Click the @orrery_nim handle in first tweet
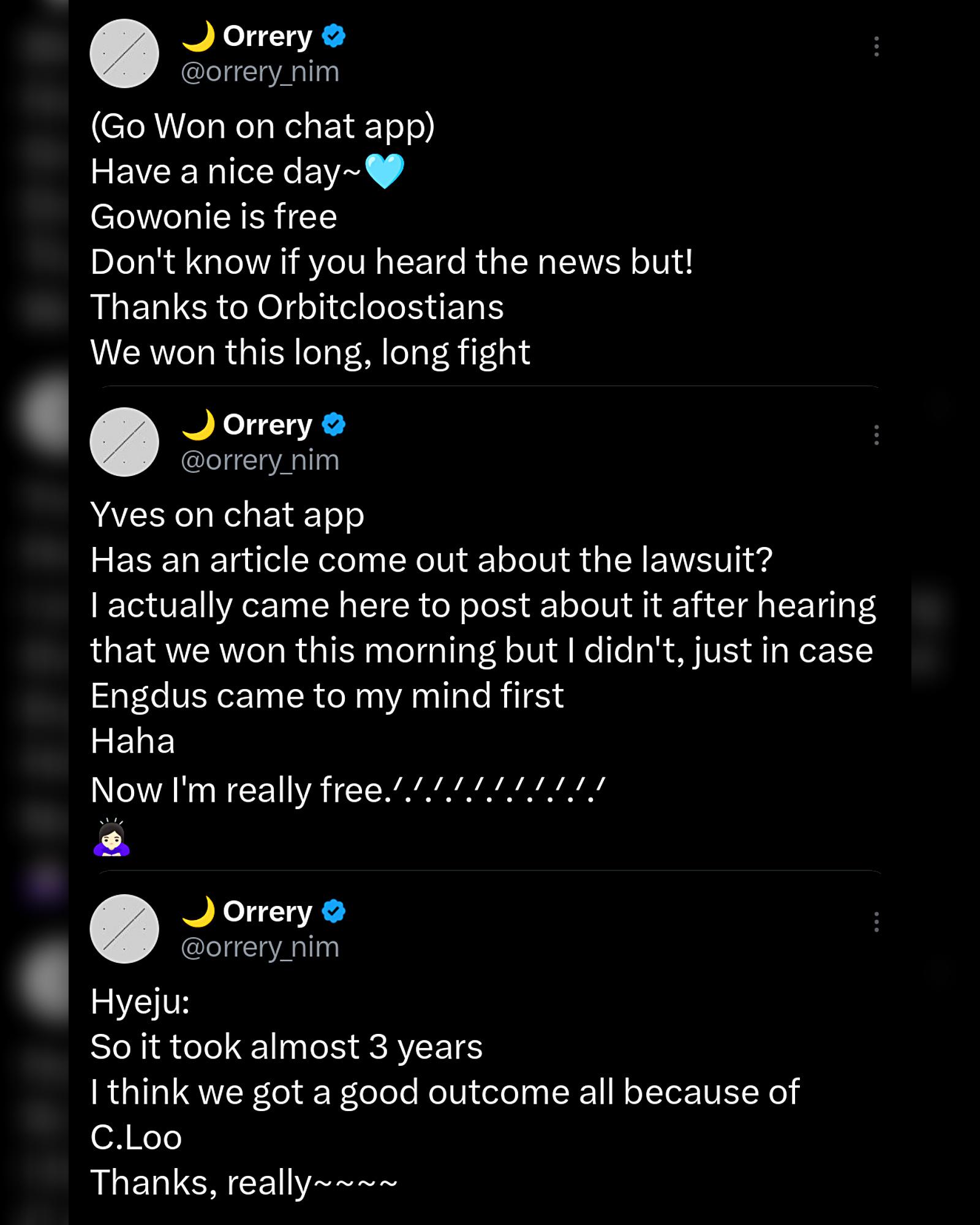The image size is (980, 1225). (260, 72)
